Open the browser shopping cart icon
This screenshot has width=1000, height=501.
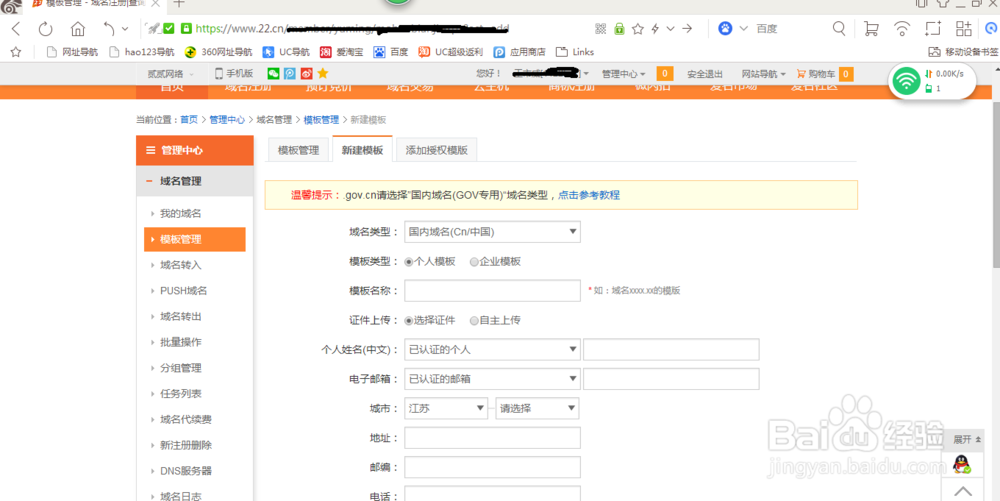[871, 28]
